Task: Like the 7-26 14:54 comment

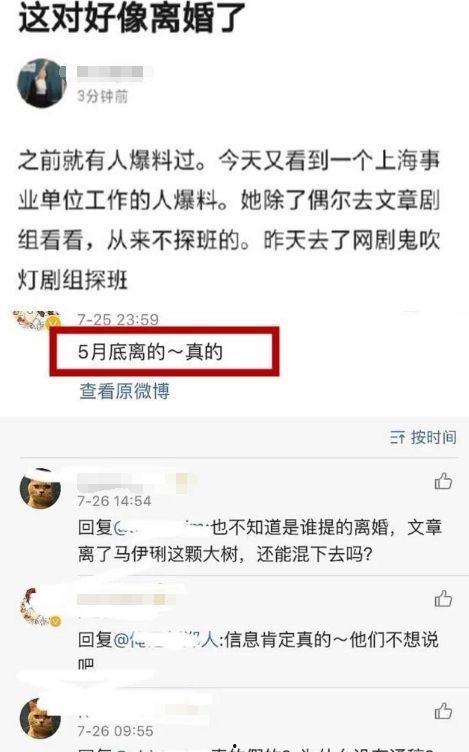Action: pos(443,481)
